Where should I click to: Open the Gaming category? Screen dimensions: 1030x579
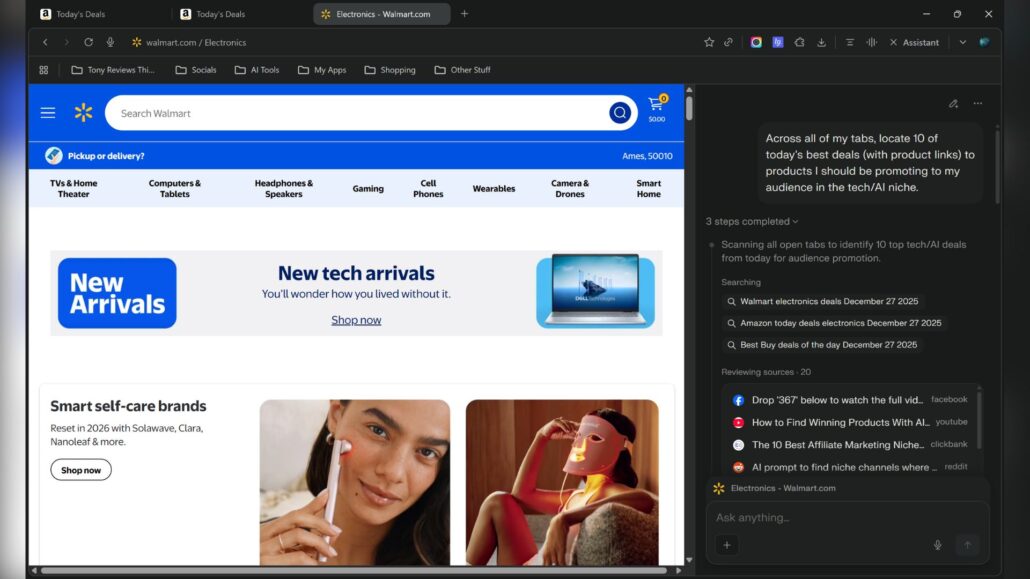(x=368, y=189)
